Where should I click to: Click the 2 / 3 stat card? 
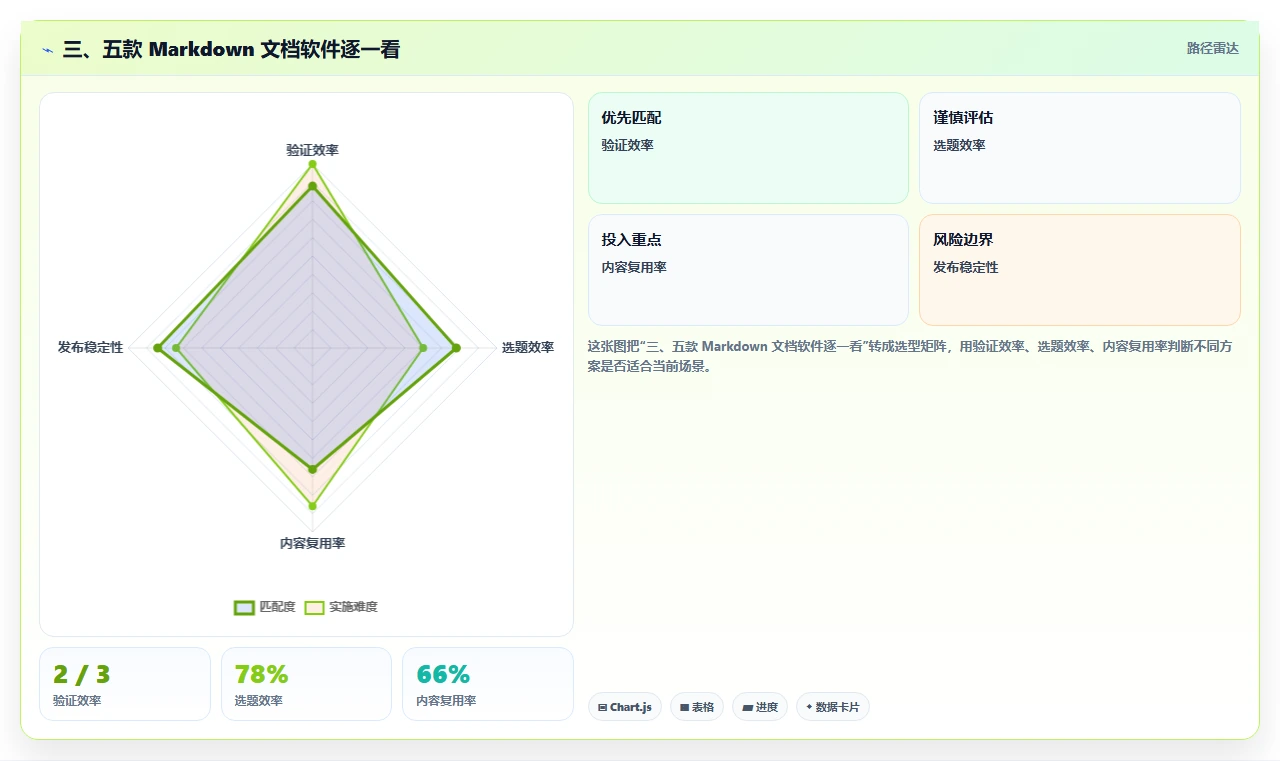click(125, 684)
